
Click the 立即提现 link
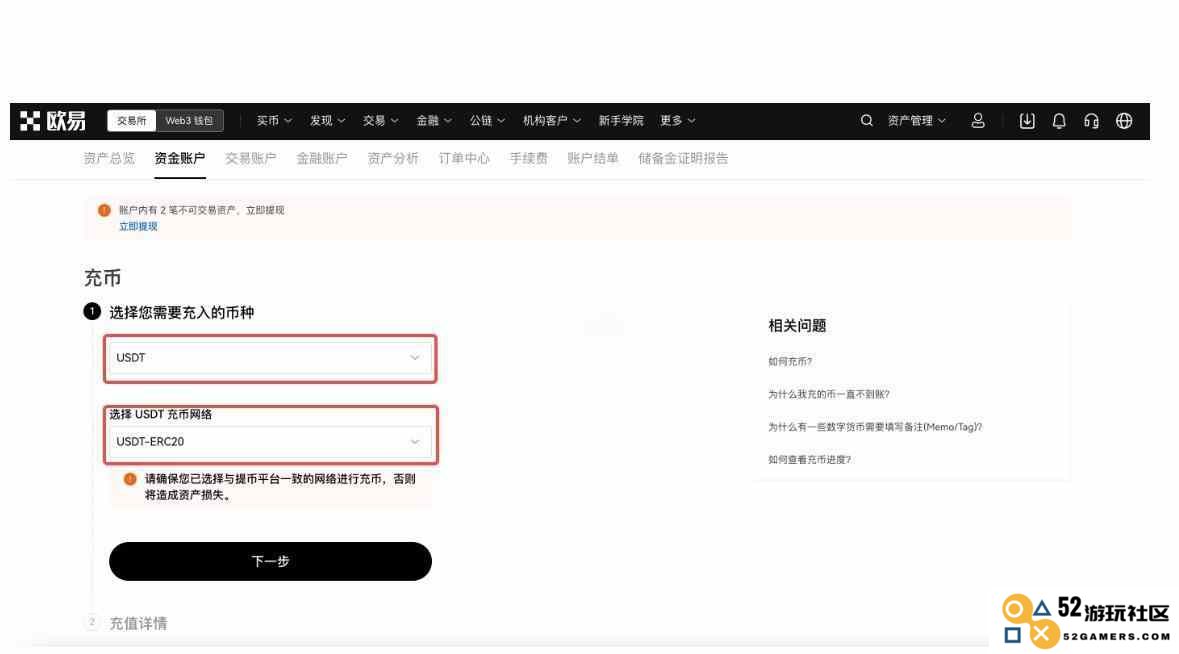138,226
